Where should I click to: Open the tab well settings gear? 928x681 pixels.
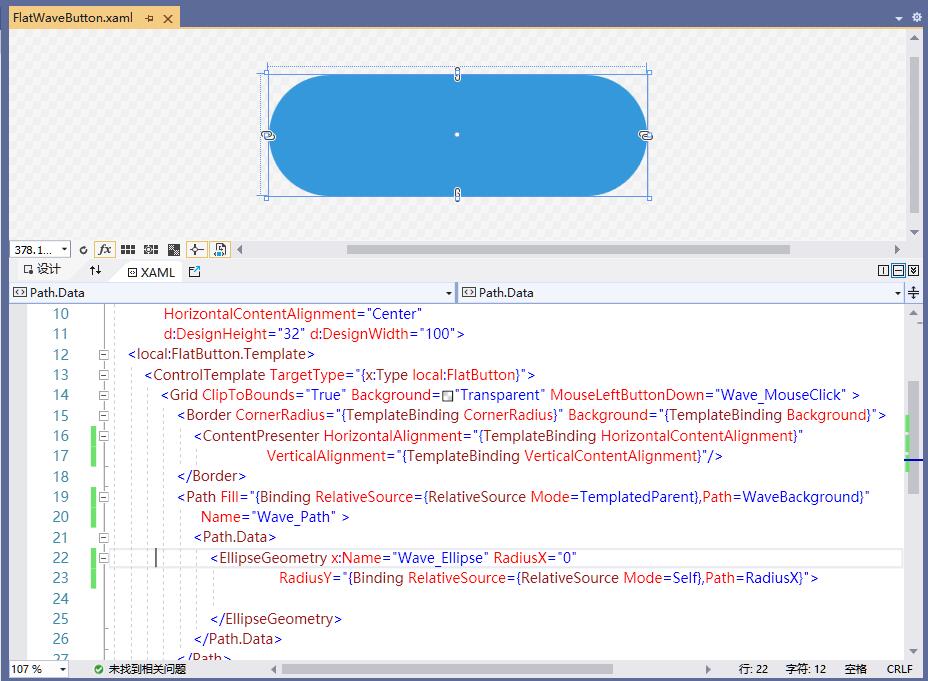click(x=916, y=17)
